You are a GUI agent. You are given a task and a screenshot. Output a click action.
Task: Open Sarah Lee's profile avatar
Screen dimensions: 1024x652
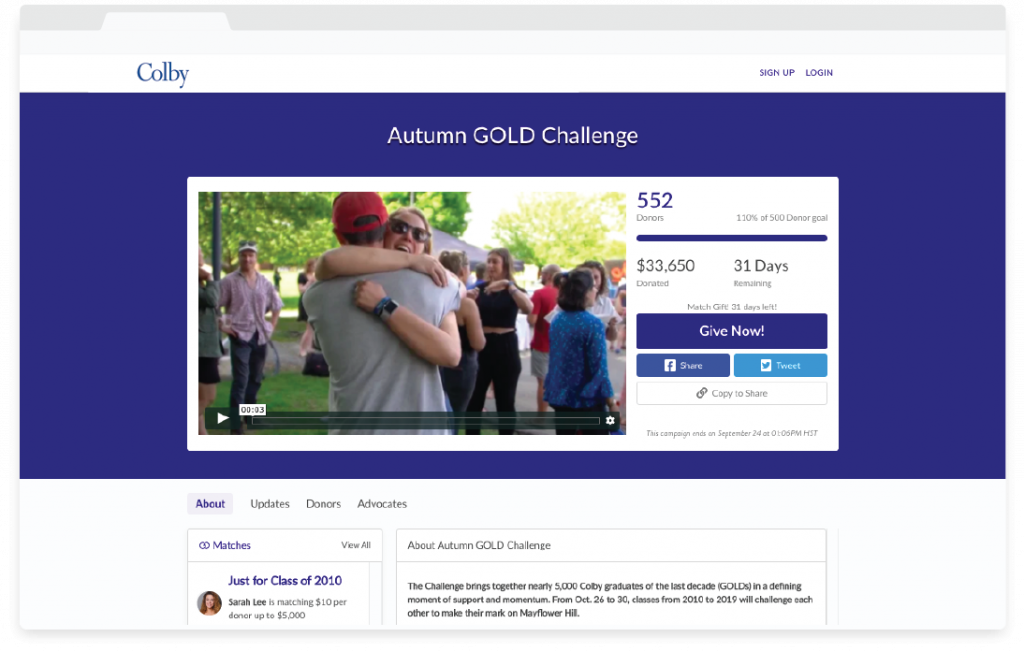coord(210,603)
